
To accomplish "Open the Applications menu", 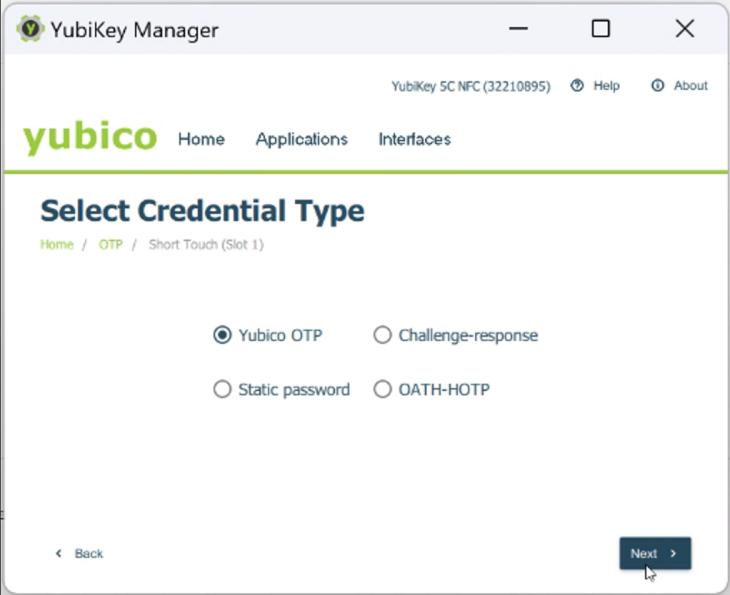I will (301, 139).
